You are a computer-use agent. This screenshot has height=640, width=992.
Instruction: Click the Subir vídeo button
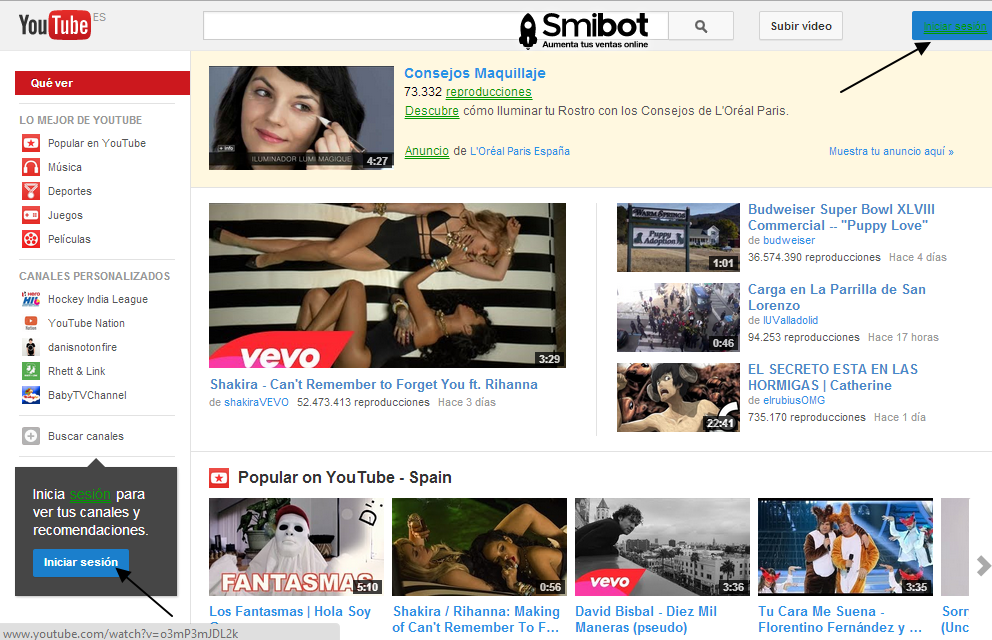coord(800,26)
